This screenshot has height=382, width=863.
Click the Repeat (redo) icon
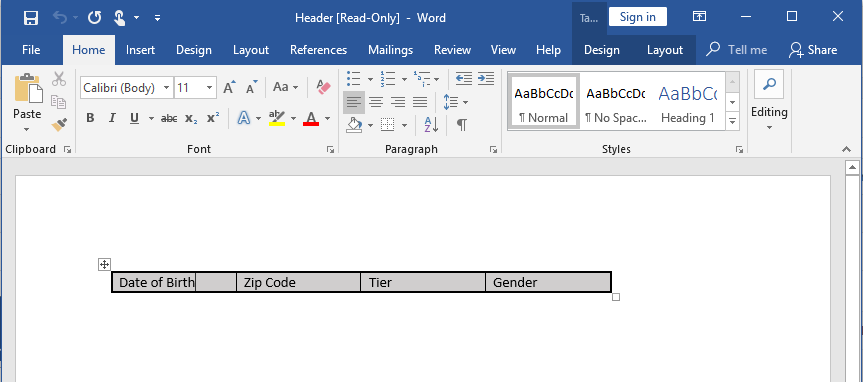pyautogui.click(x=95, y=18)
